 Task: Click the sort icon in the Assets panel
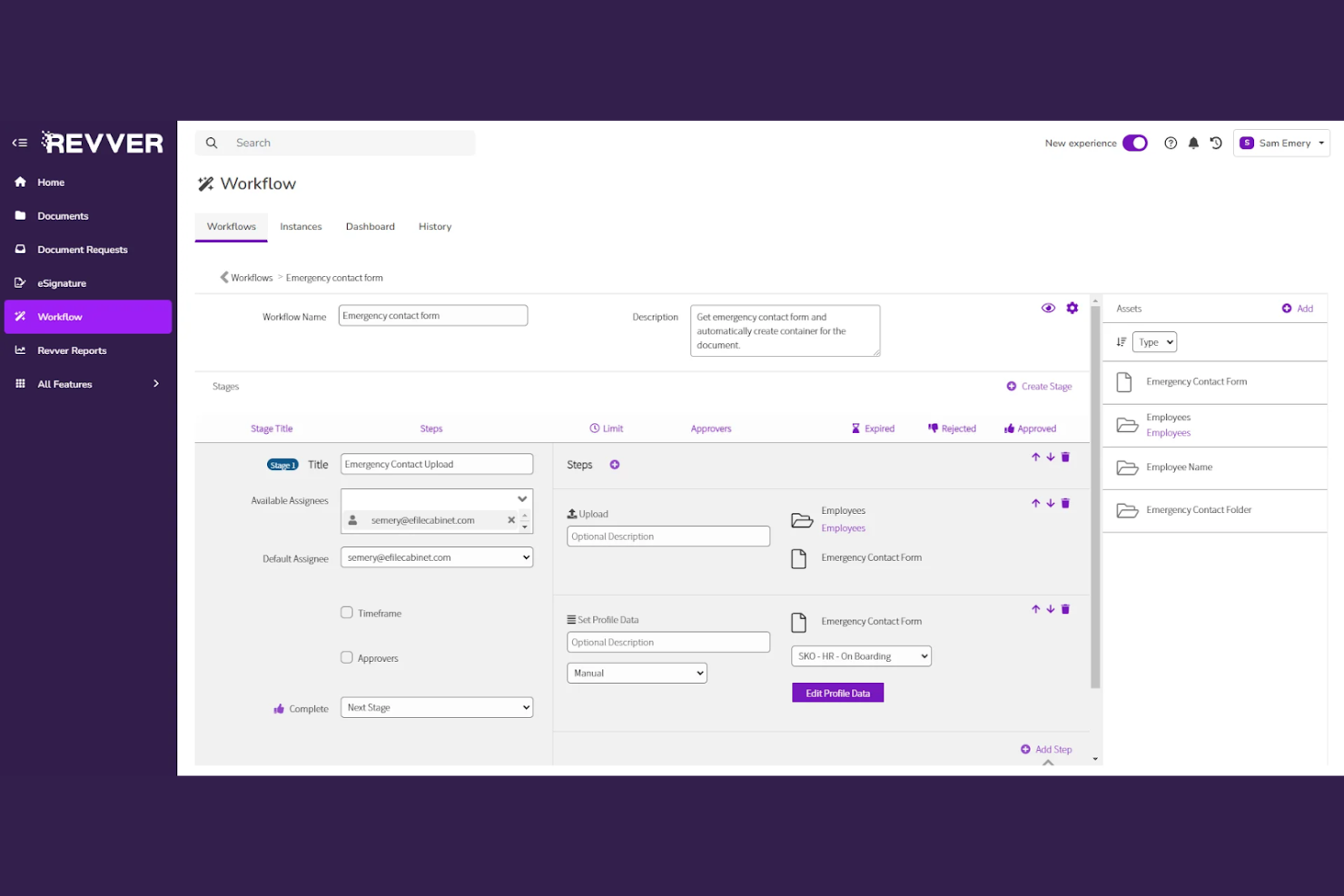[1122, 341]
